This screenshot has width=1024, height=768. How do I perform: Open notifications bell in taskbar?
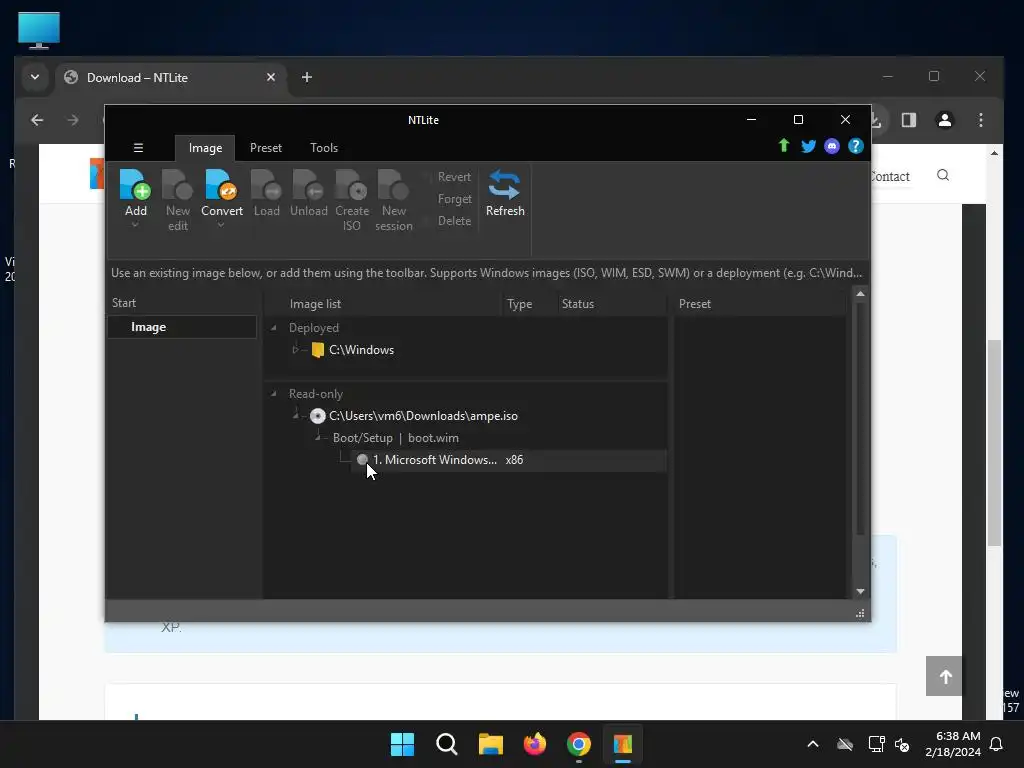(996, 744)
